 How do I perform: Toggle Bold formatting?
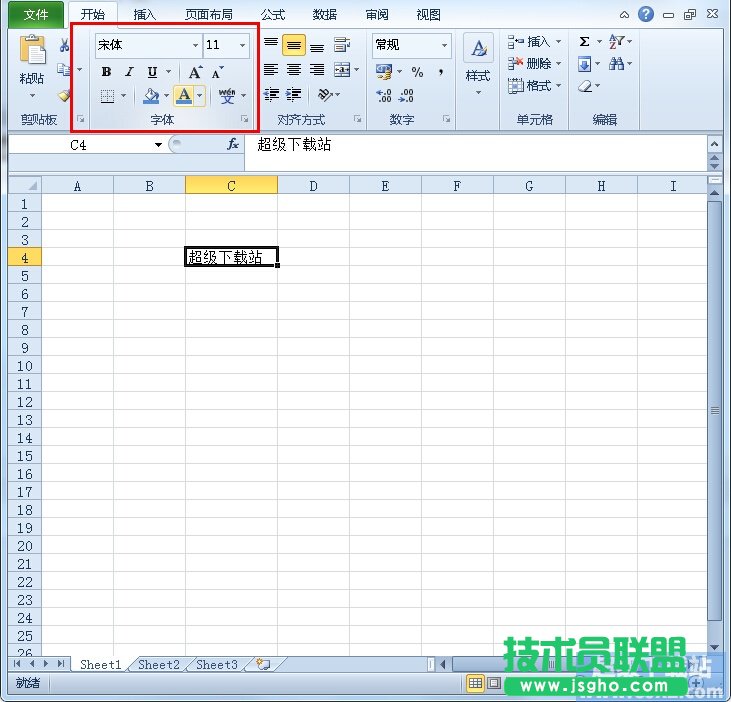[106, 72]
